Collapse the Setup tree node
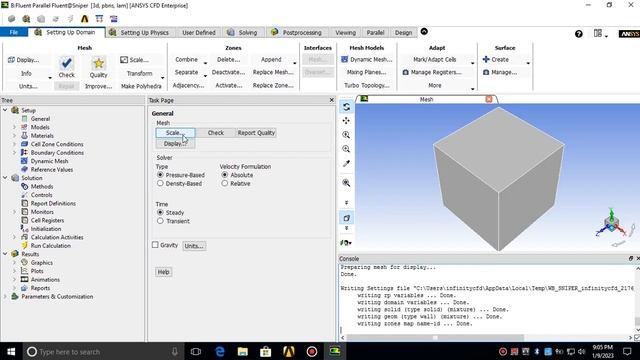Viewport: 640px width, 360px height. (x=5, y=110)
